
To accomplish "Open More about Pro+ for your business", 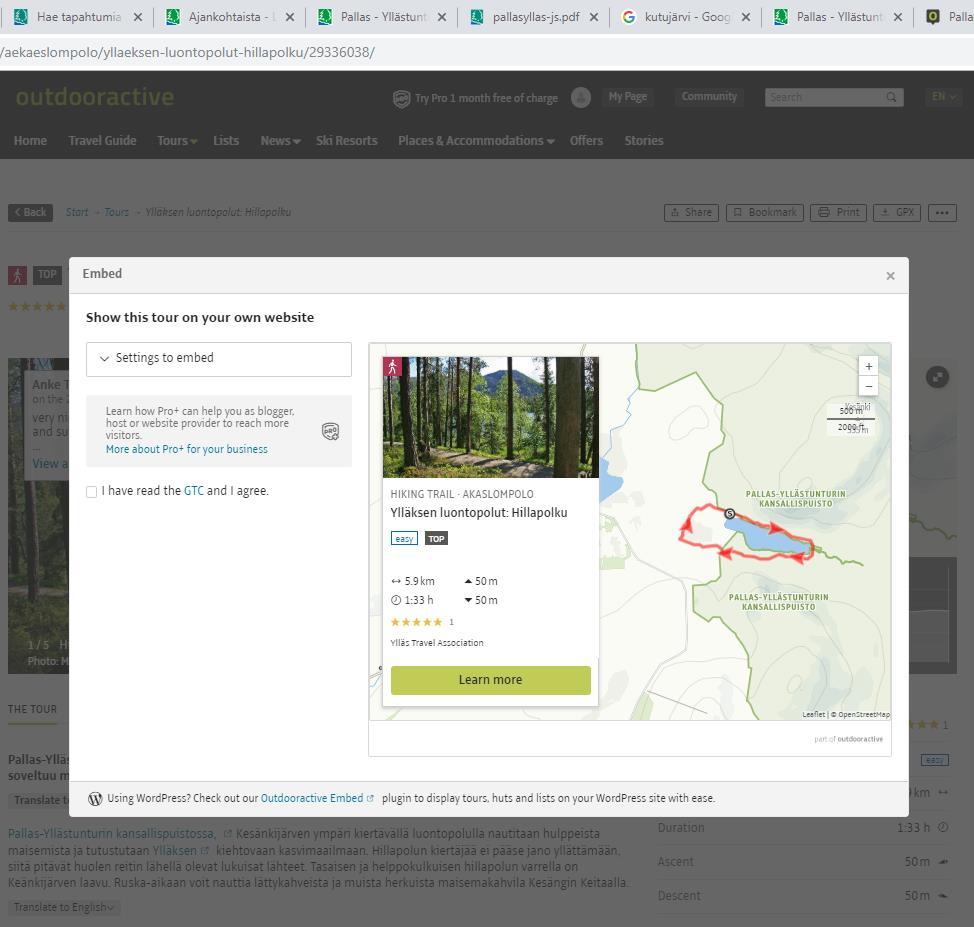I will pos(186,449).
